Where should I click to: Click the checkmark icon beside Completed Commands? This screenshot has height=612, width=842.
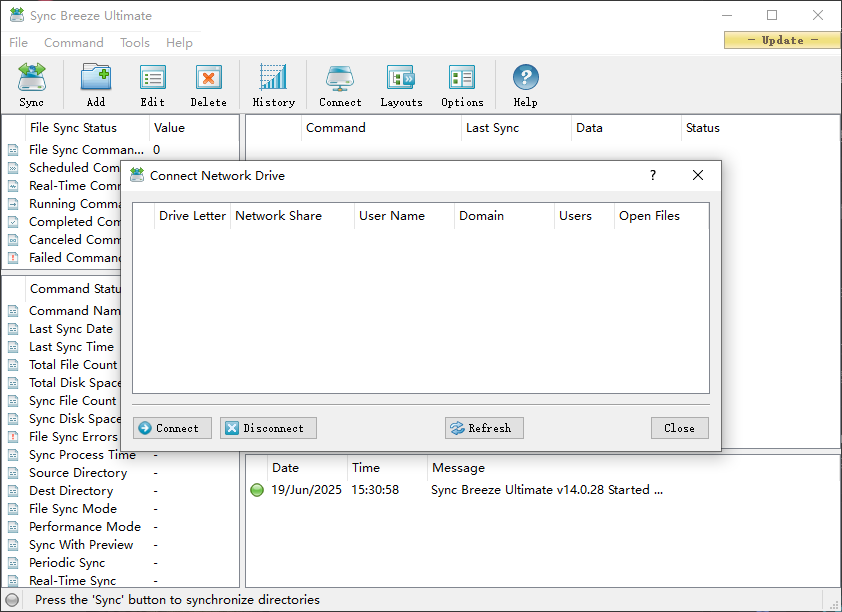coord(13,222)
